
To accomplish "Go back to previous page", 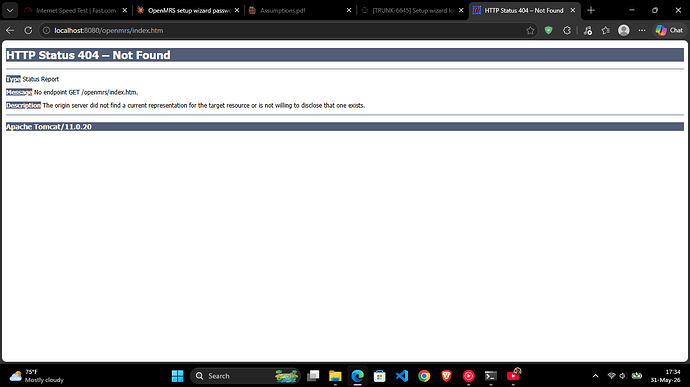I will [10, 30].
